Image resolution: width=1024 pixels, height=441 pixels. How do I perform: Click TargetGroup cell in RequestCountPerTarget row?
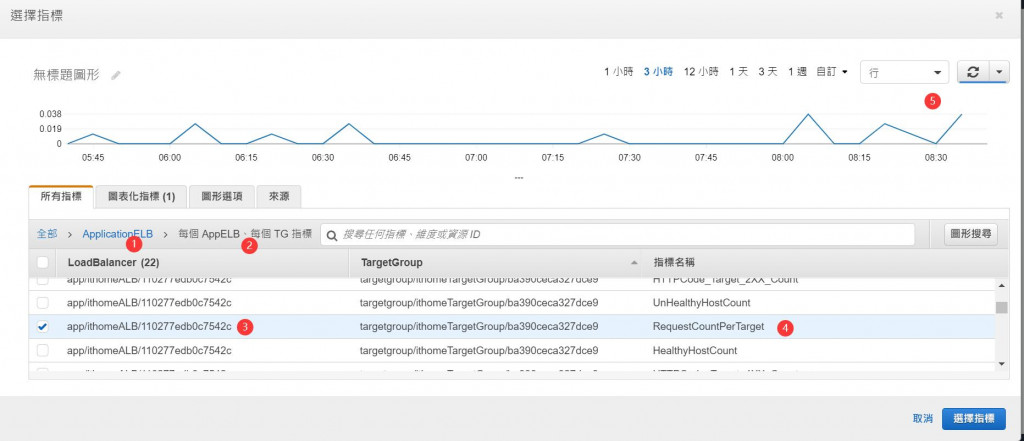(479, 327)
